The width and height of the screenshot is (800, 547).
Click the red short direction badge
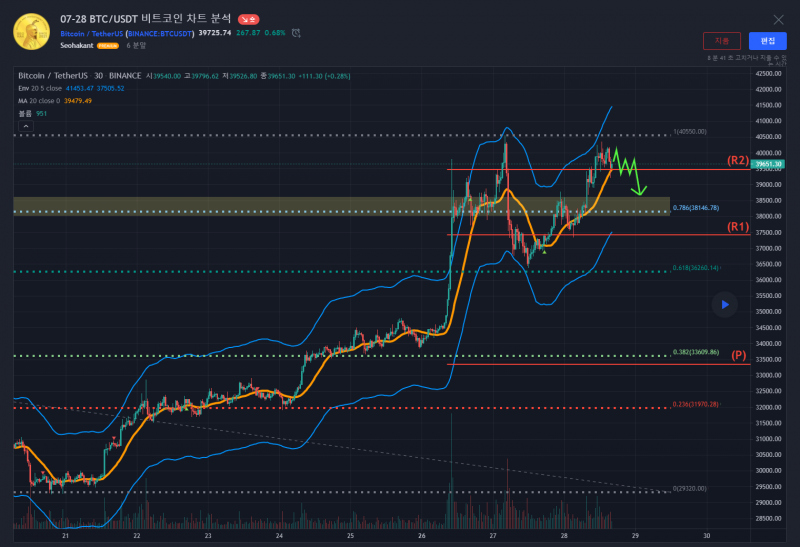249,19
